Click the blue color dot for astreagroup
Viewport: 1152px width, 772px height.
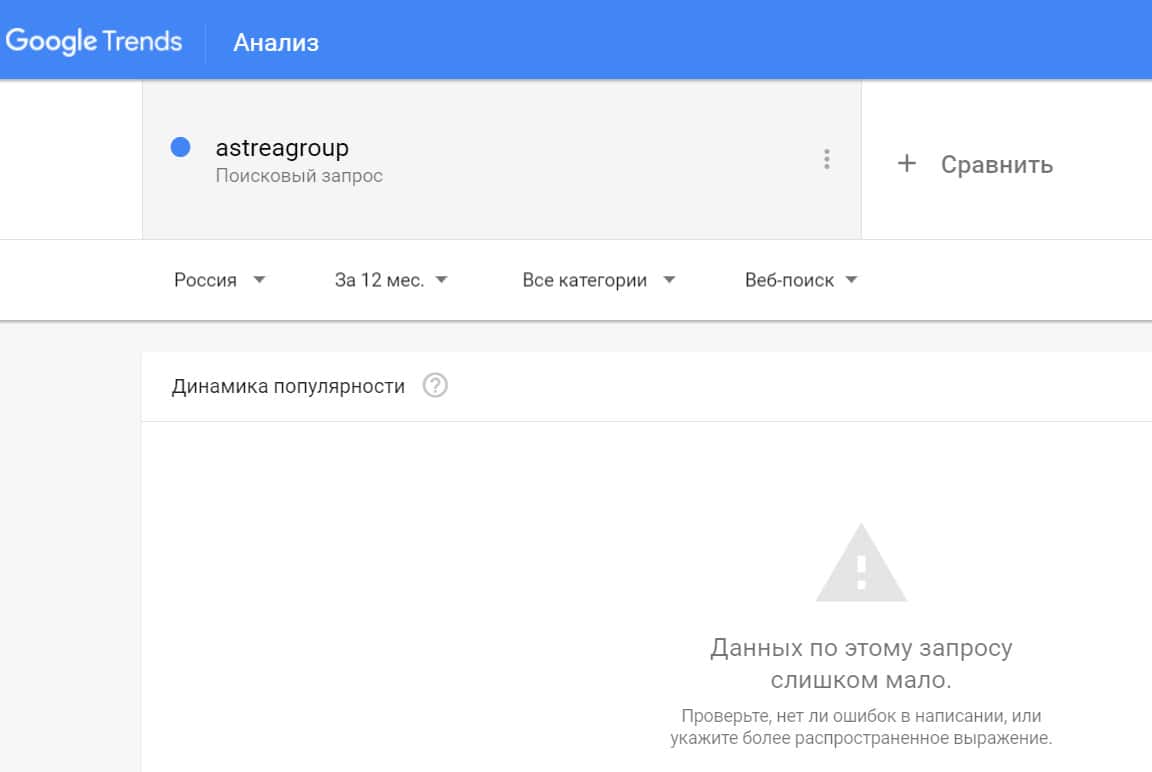[x=181, y=148]
